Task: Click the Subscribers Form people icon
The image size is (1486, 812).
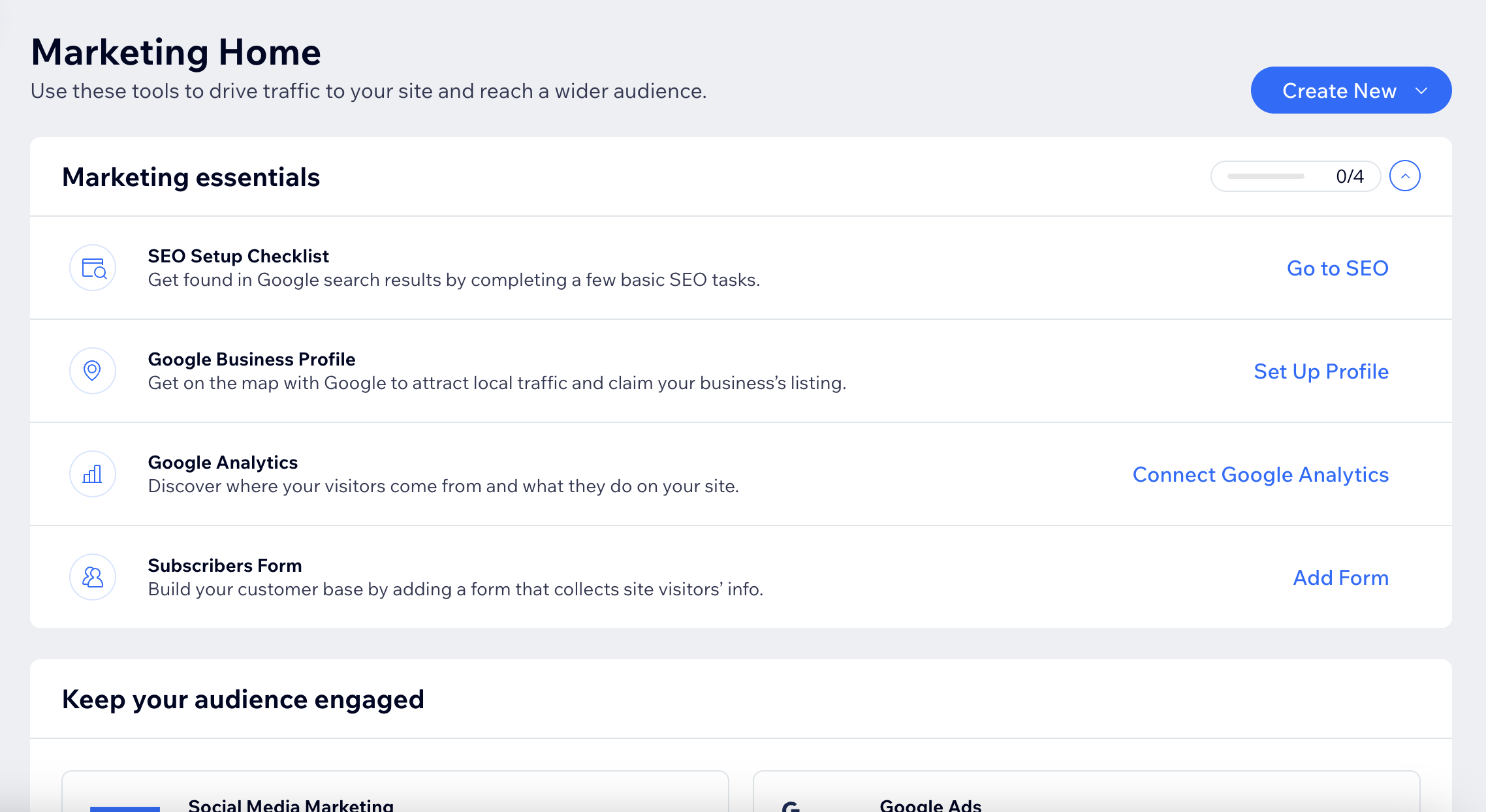Action: coord(93,577)
